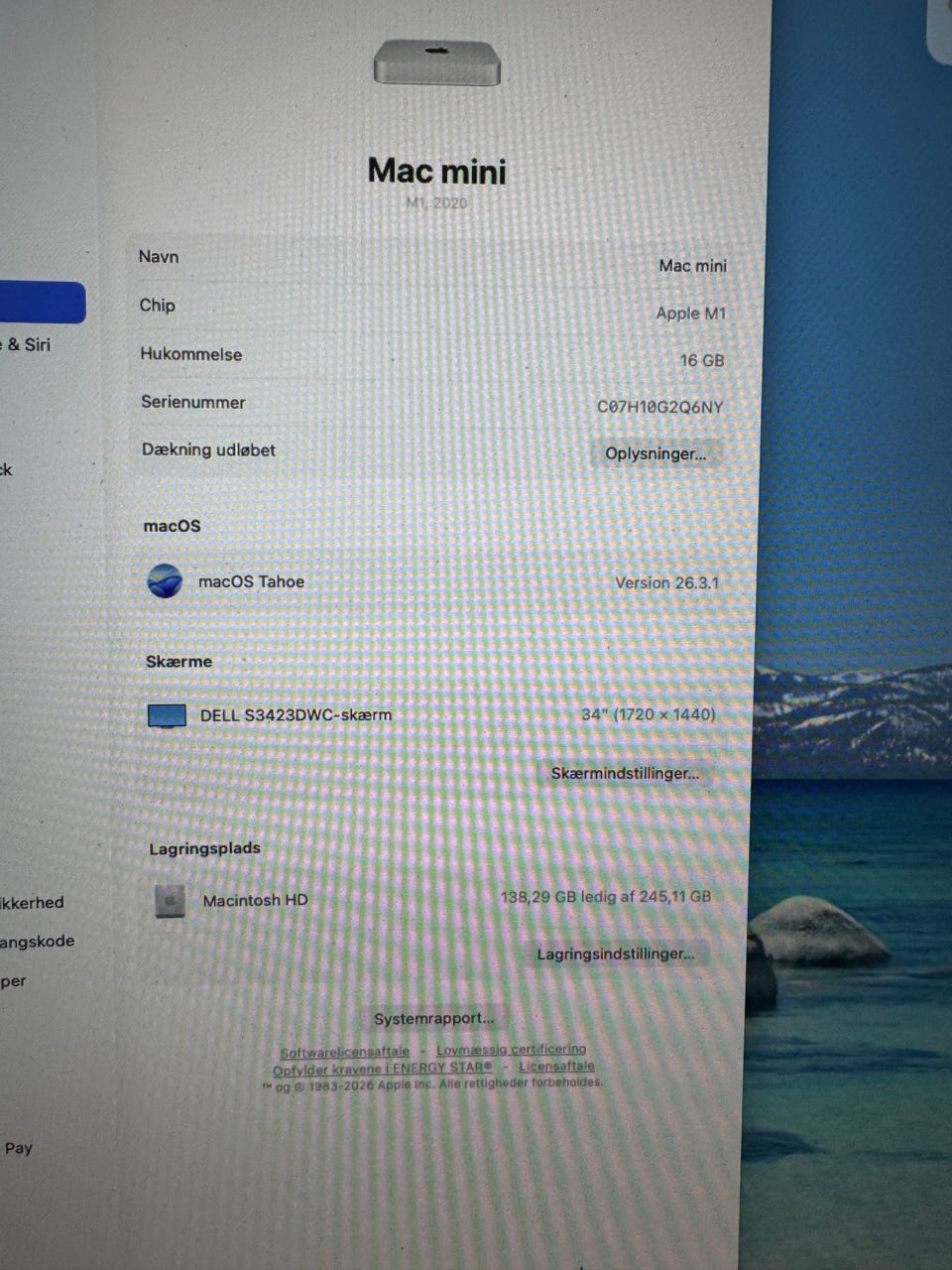952x1270 pixels.
Task: Click the Macintosh HD label
Action: click(255, 900)
